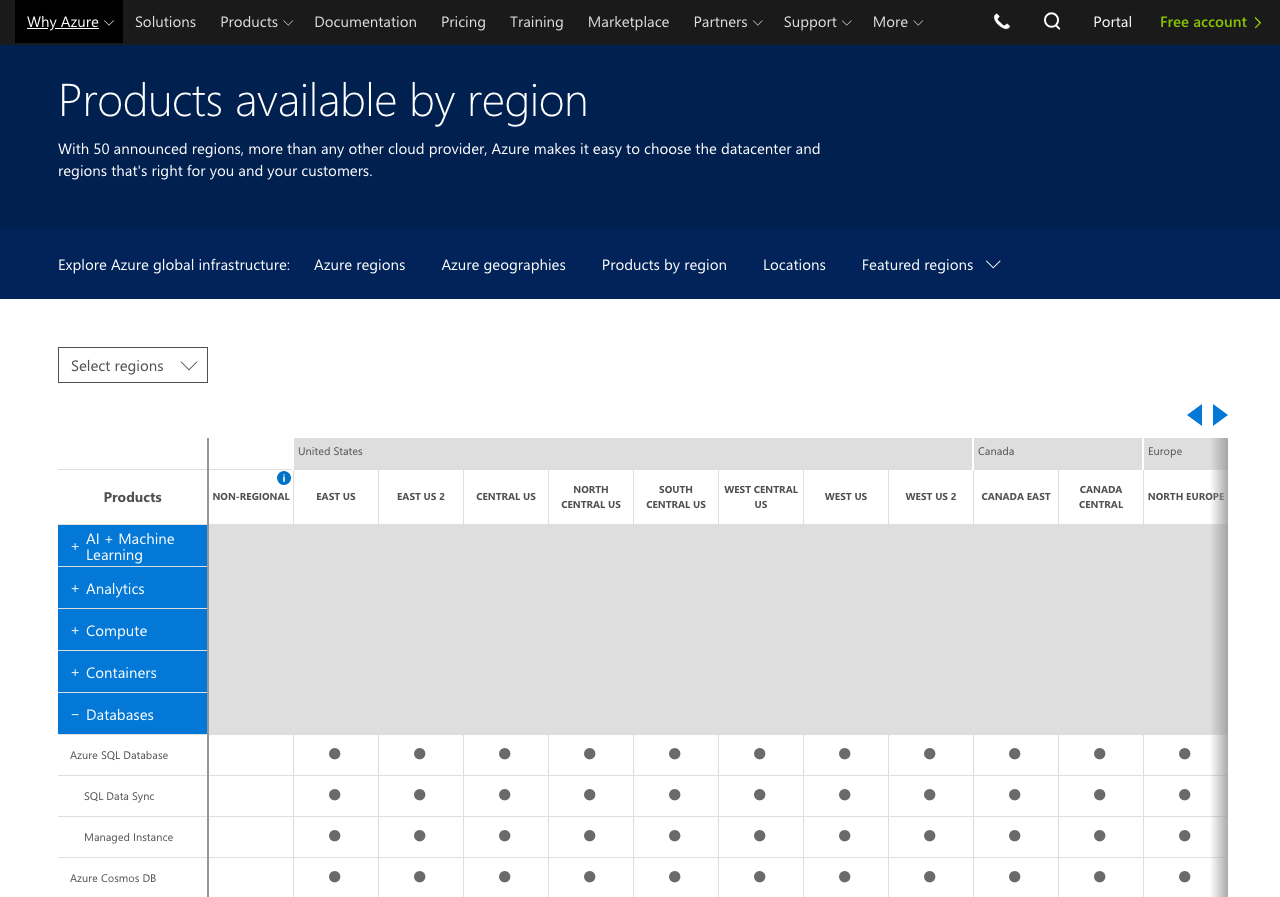
Task: Click the SOUTH CENTRAL US column header
Action: coord(676,497)
